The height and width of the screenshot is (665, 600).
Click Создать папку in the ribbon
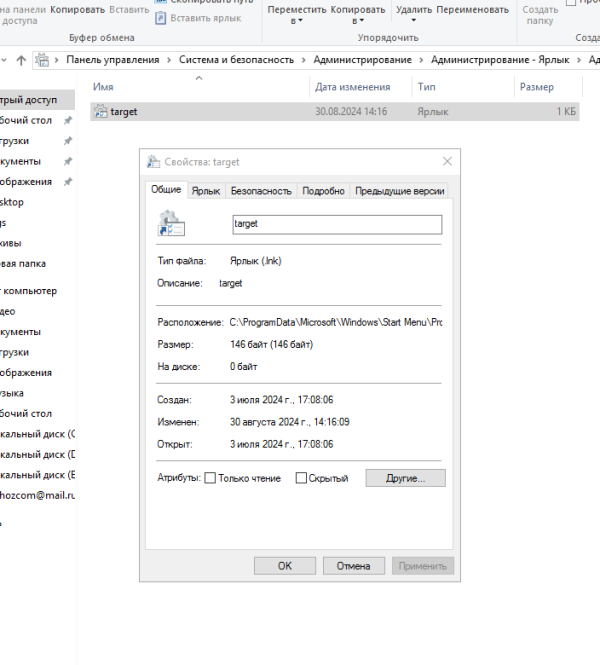coord(540,15)
